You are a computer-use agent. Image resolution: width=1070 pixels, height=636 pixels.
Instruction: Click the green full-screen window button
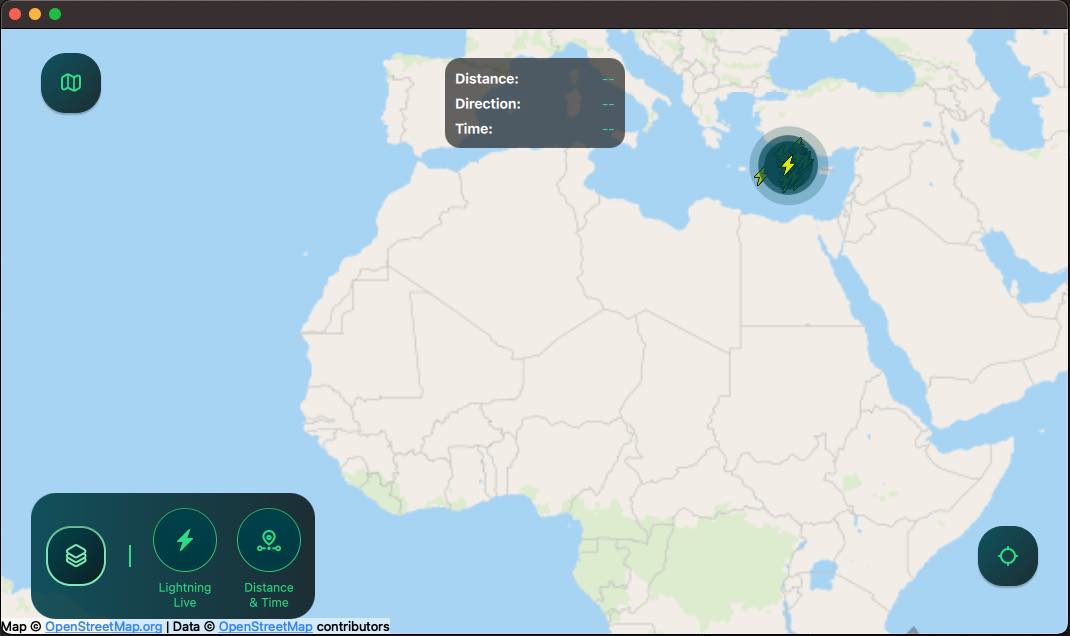[x=55, y=14]
